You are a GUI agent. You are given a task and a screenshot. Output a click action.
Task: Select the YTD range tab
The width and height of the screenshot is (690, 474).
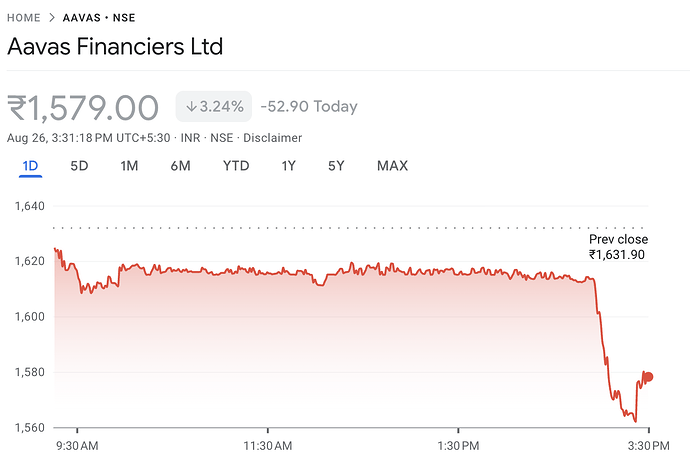[236, 166]
